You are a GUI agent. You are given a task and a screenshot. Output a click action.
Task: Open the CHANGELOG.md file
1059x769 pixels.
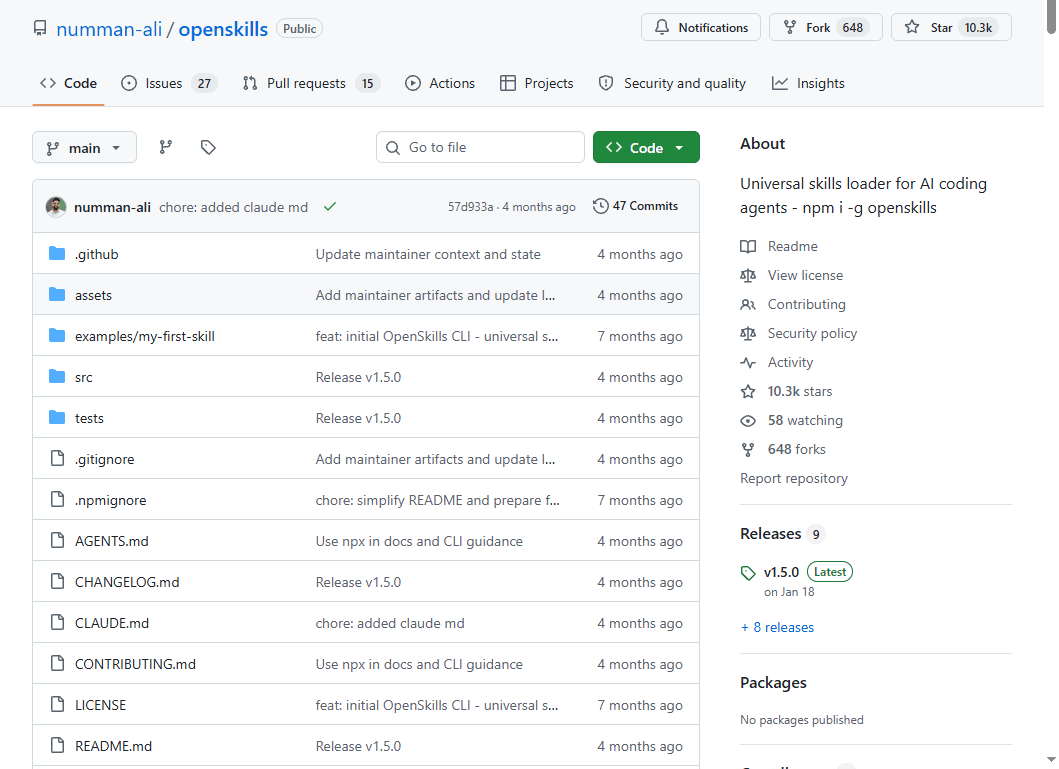coord(127,582)
